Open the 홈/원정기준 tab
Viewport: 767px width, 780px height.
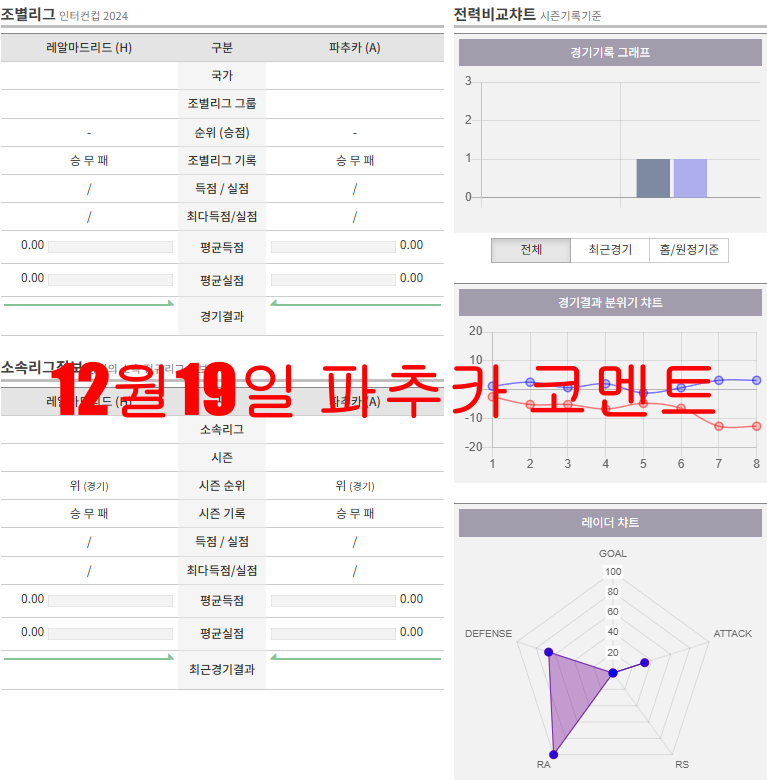tap(688, 250)
